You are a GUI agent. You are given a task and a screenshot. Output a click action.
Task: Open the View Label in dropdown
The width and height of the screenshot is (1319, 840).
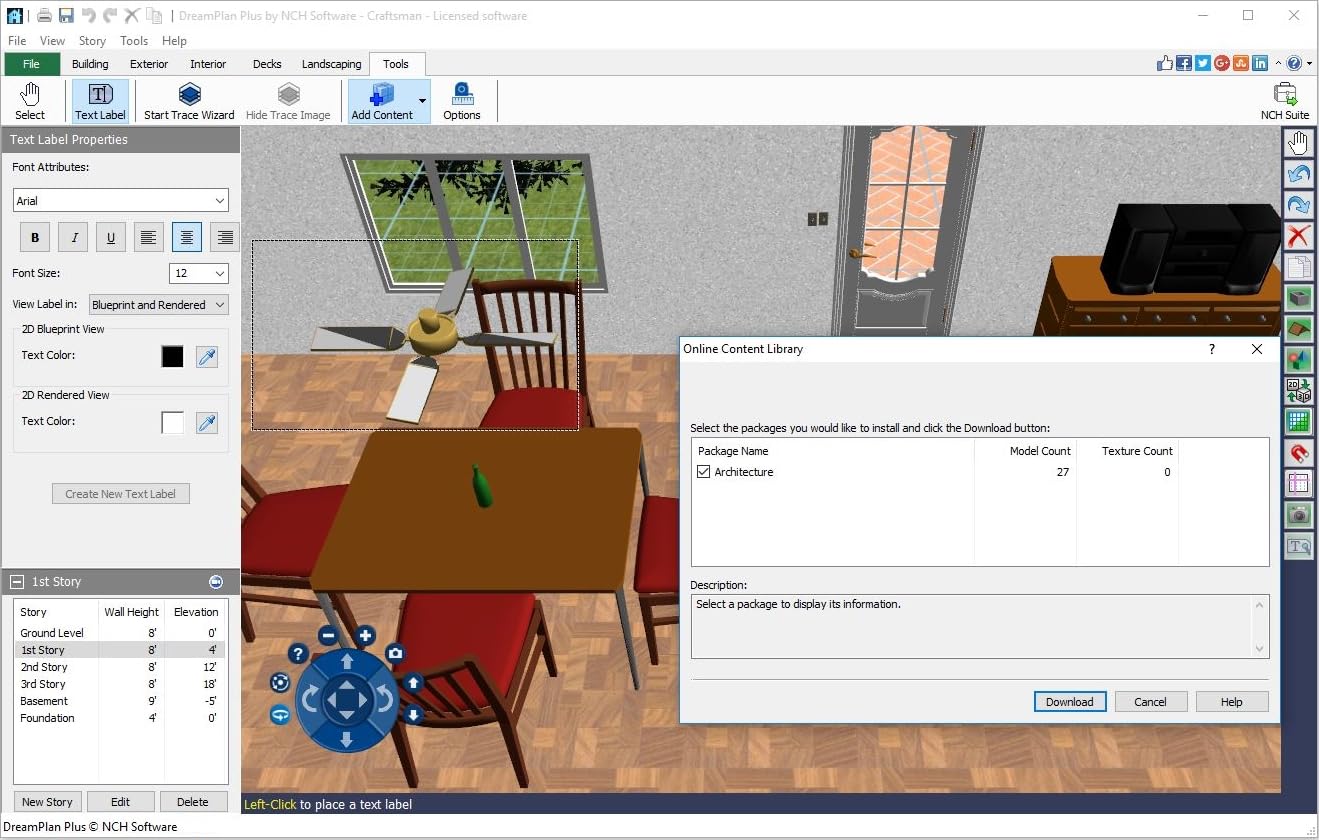tap(159, 305)
